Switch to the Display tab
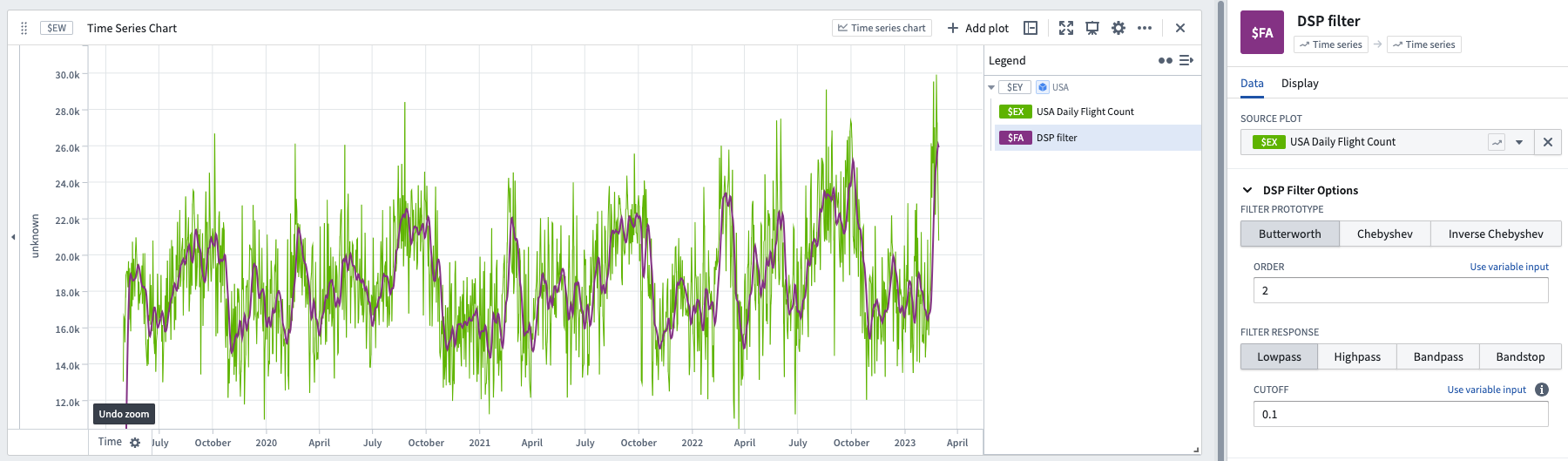 tap(1300, 83)
